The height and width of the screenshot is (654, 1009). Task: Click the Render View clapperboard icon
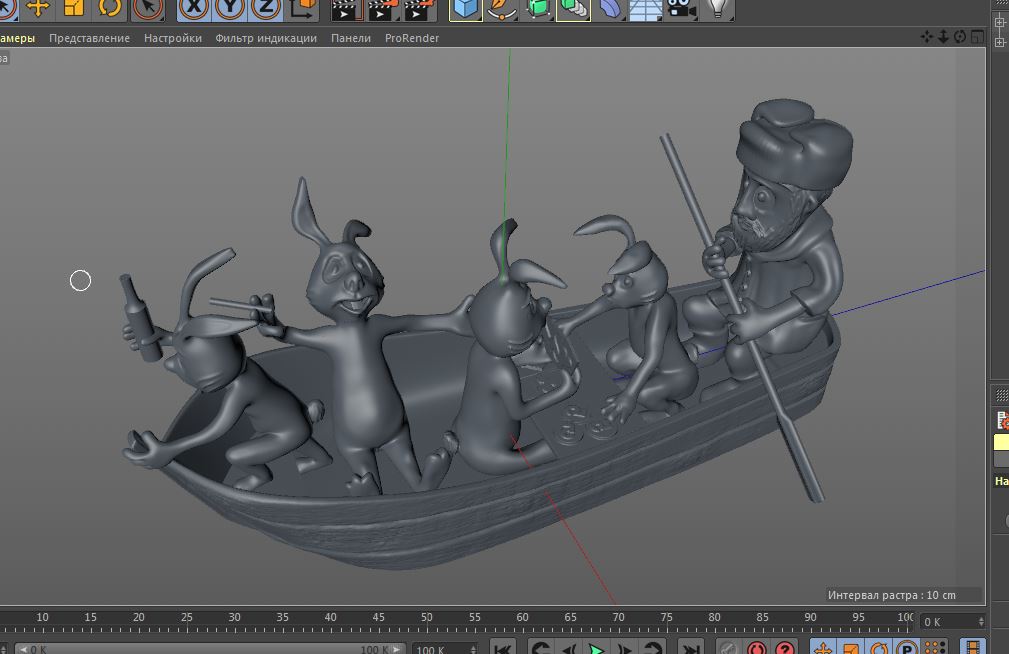(344, 9)
